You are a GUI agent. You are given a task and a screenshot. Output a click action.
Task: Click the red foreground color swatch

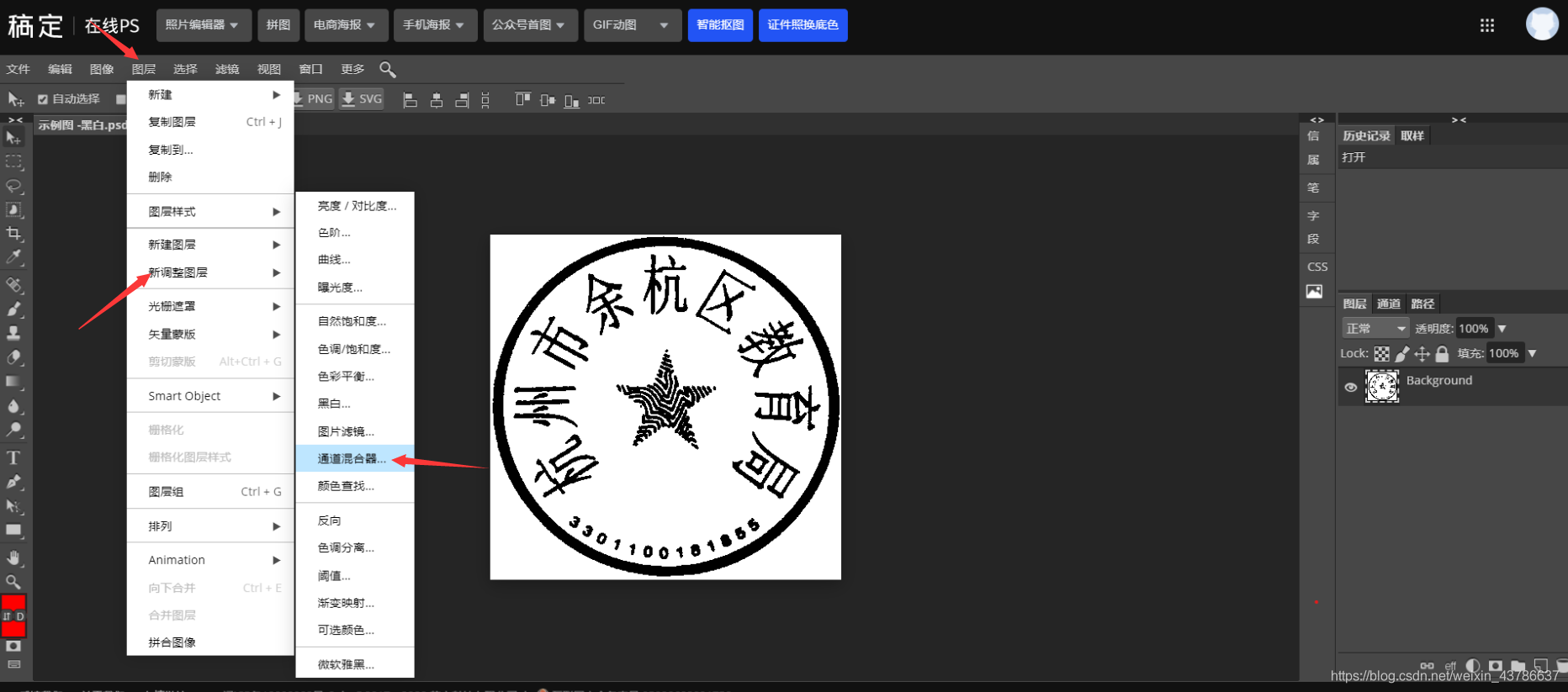pyautogui.click(x=13, y=603)
